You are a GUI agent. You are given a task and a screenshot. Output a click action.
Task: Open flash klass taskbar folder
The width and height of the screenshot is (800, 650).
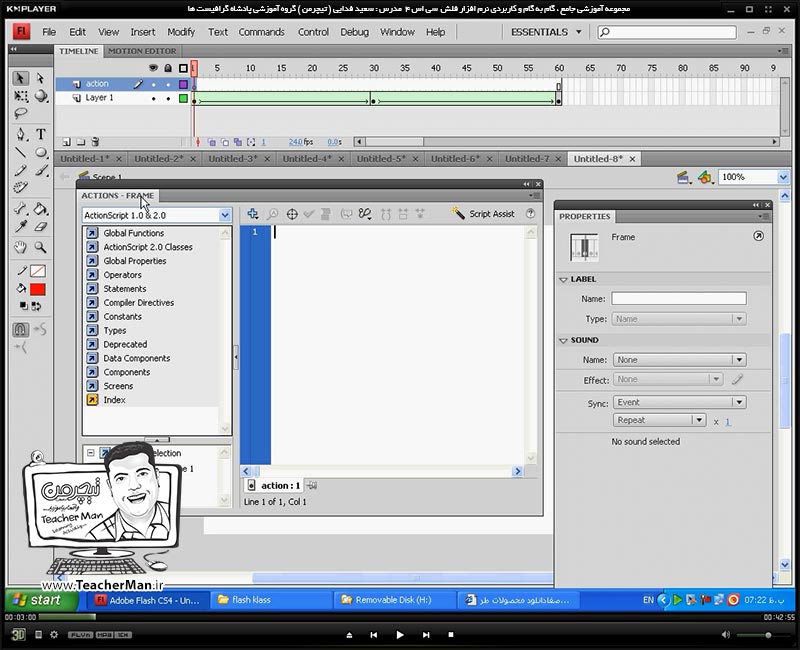(x=272, y=600)
